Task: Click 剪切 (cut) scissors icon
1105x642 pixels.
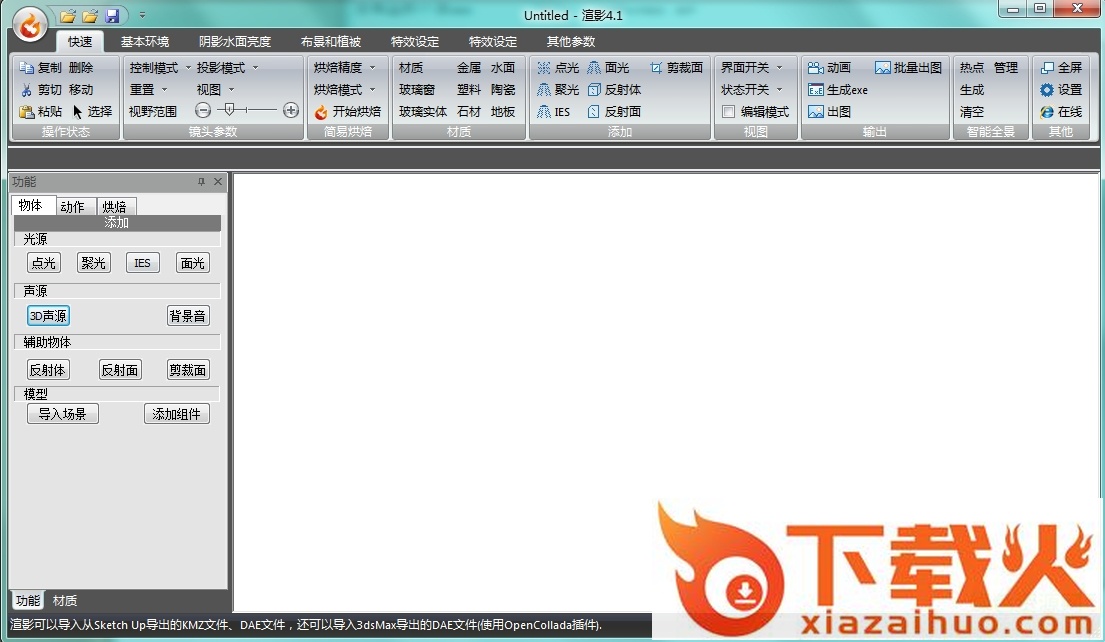Action: pyautogui.click(x=42, y=89)
